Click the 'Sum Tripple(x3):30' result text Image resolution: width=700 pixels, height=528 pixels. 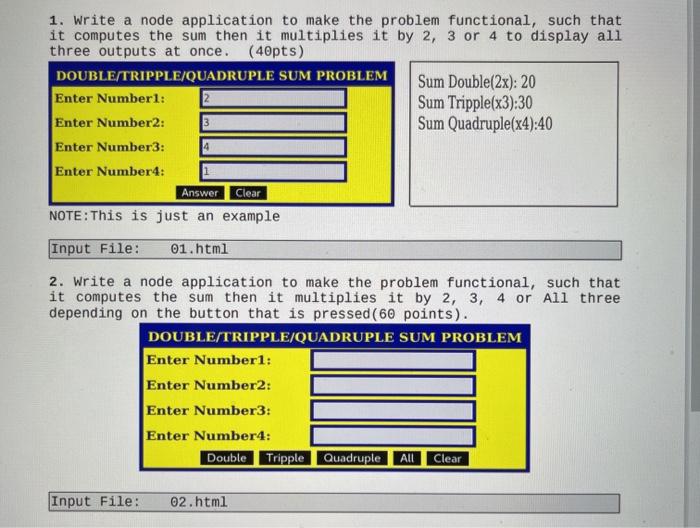(475, 103)
